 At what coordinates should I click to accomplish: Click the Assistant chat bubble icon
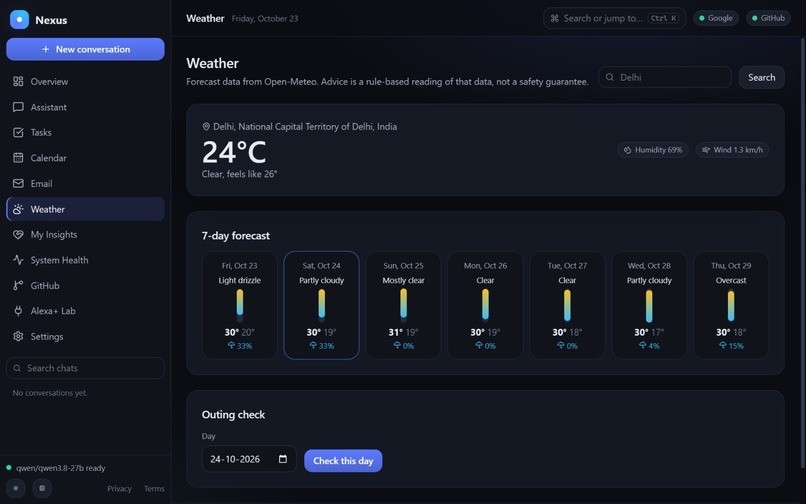click(18, 107)
